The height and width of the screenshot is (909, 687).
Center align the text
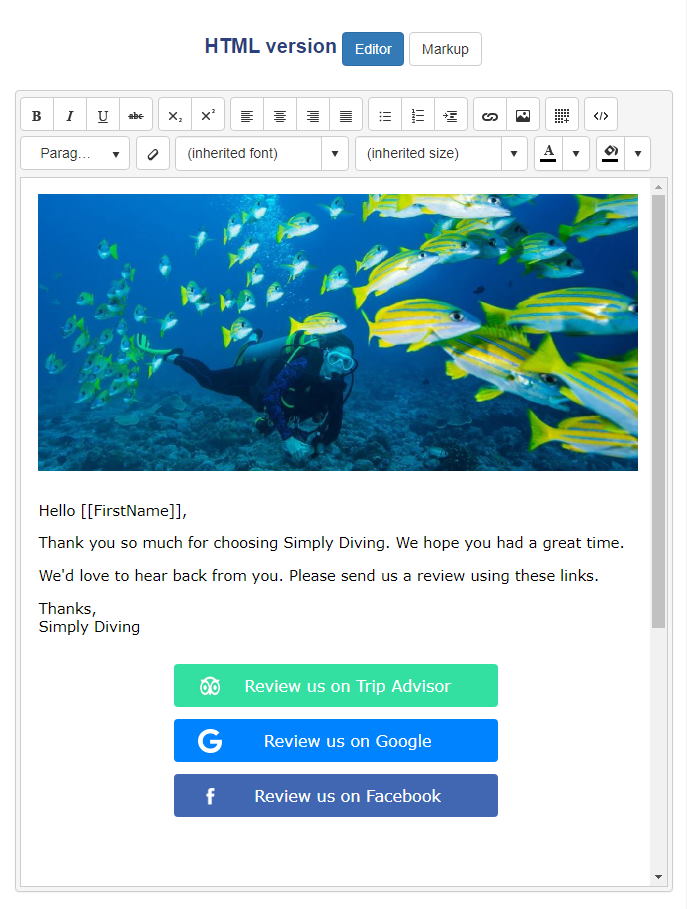click(280, 115)
